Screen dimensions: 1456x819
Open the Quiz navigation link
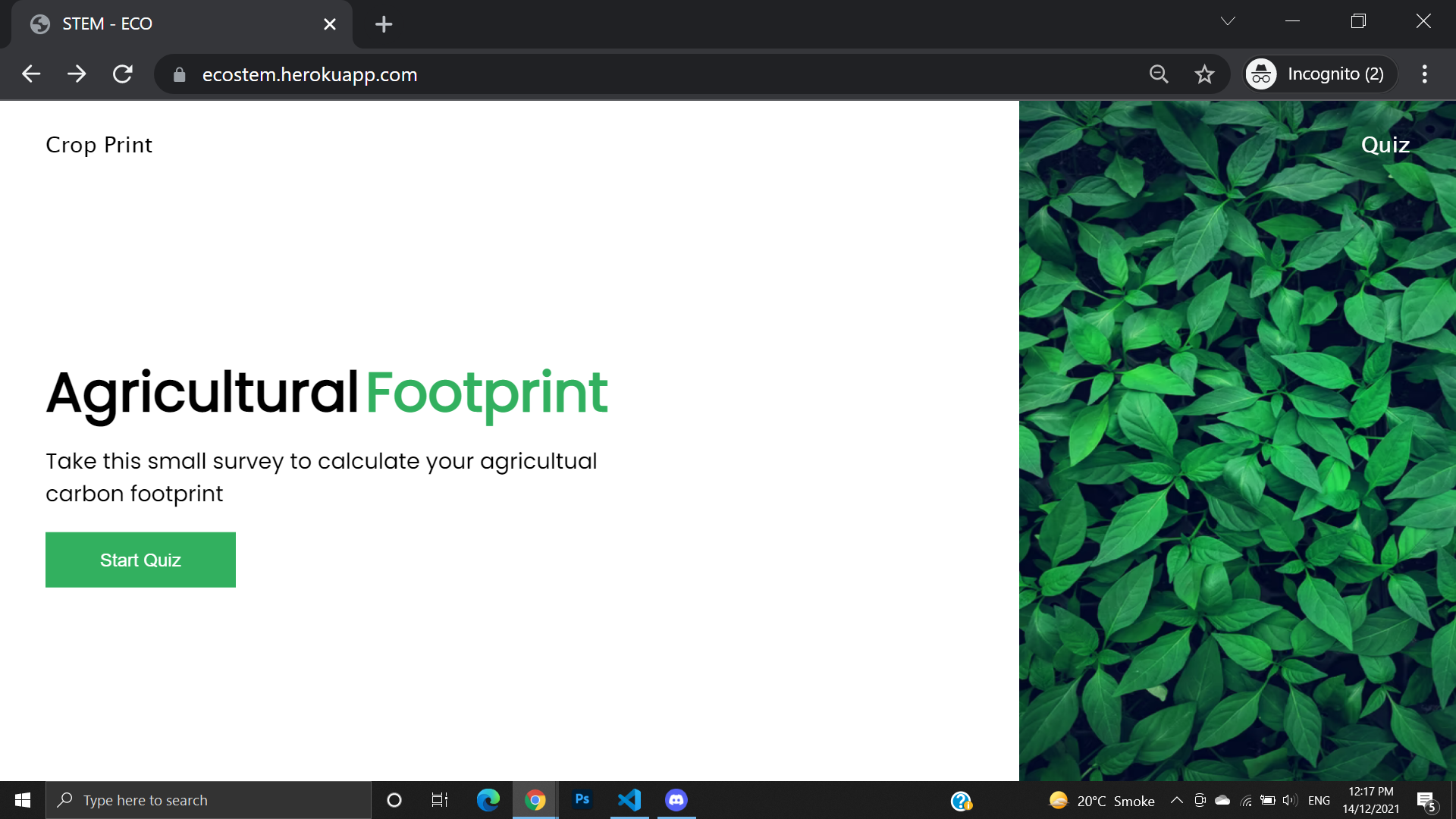(1385, 145)
